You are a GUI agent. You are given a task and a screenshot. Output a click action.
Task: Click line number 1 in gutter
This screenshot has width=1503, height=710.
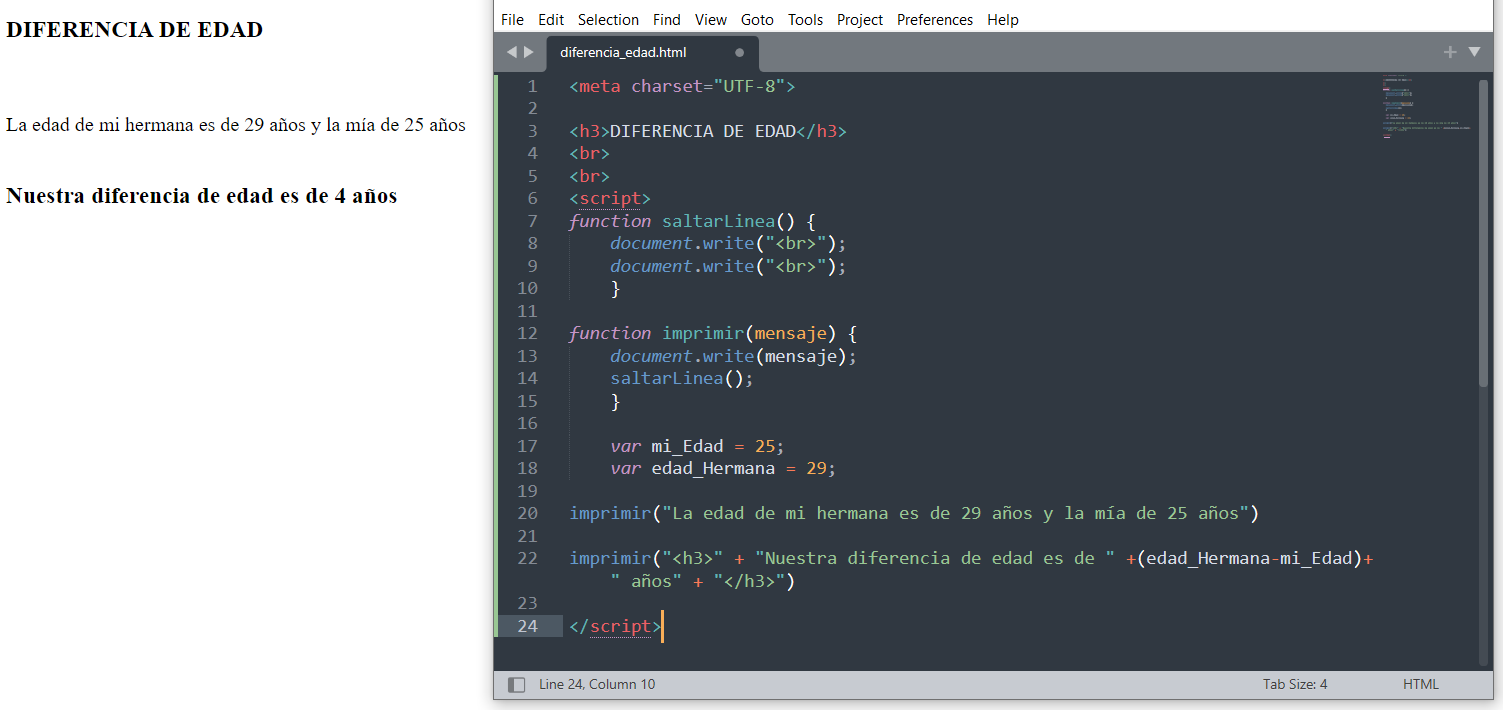[532, 86]
